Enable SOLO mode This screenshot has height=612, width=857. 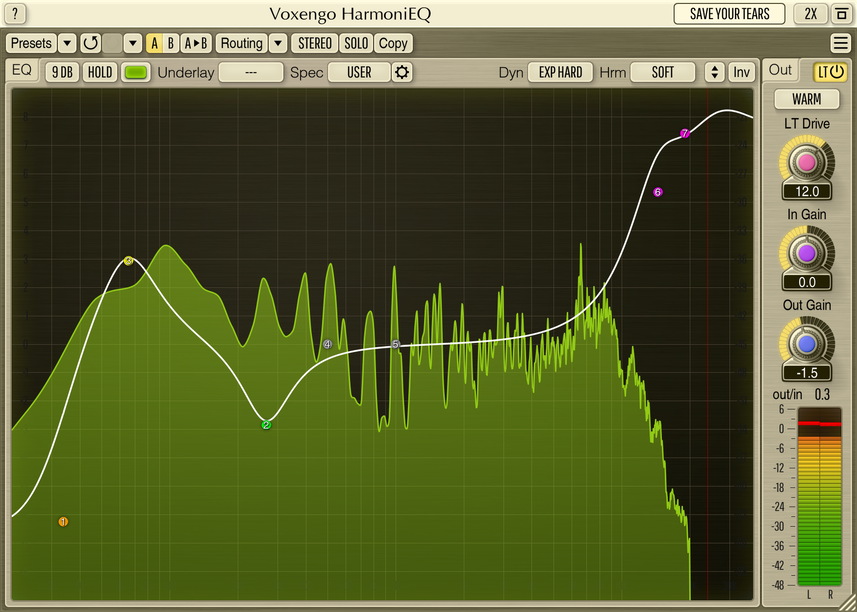point(355,44)
